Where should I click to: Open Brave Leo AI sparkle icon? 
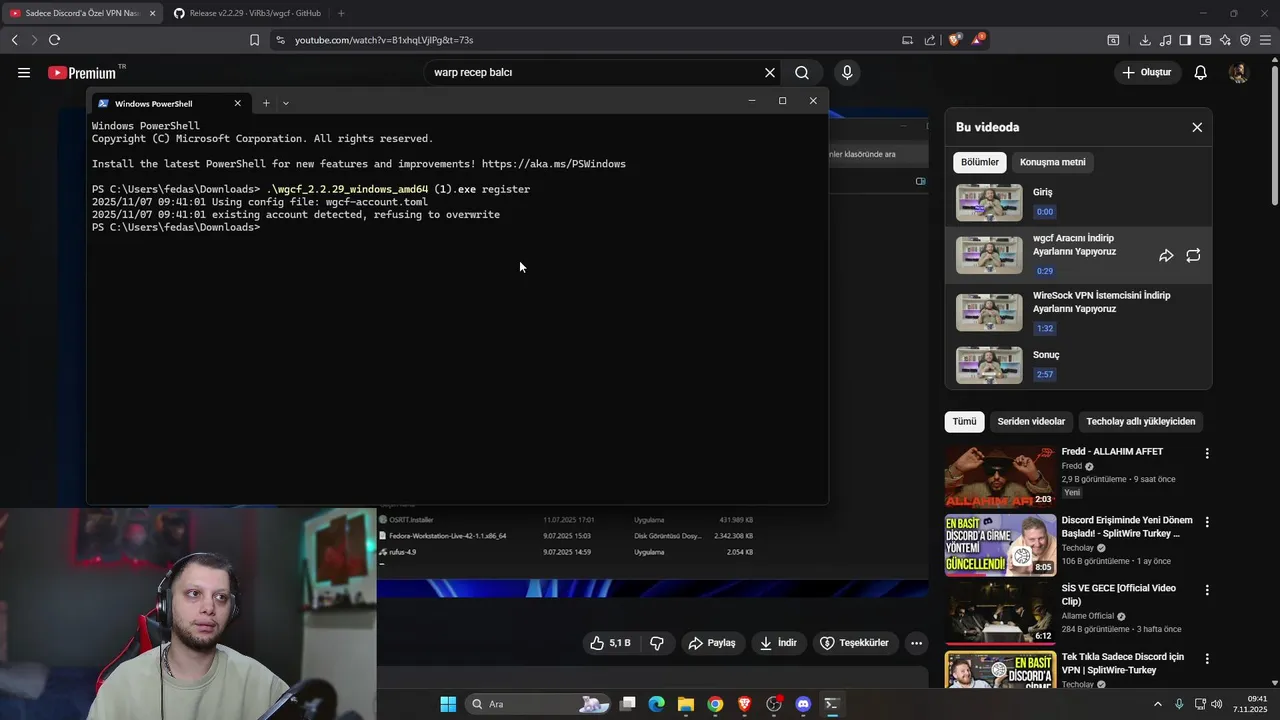point(1225,40)
